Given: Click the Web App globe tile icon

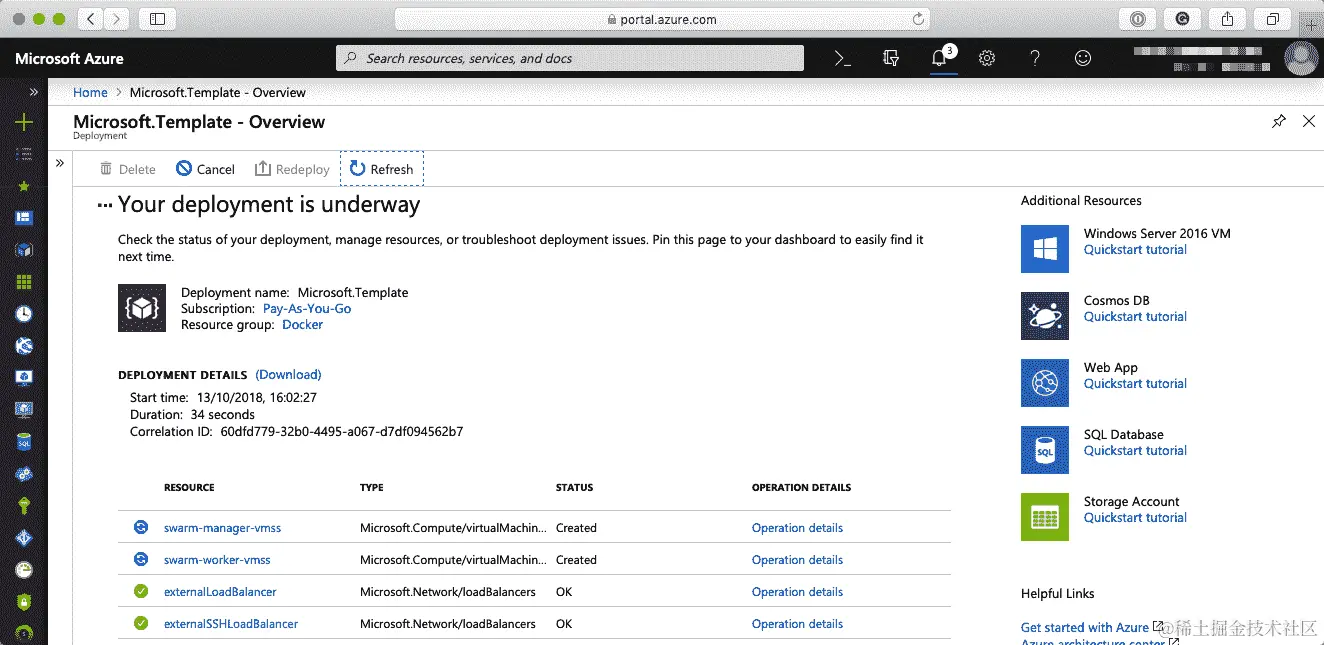Looking at the screenshot, I should [x=1045, y=383].
